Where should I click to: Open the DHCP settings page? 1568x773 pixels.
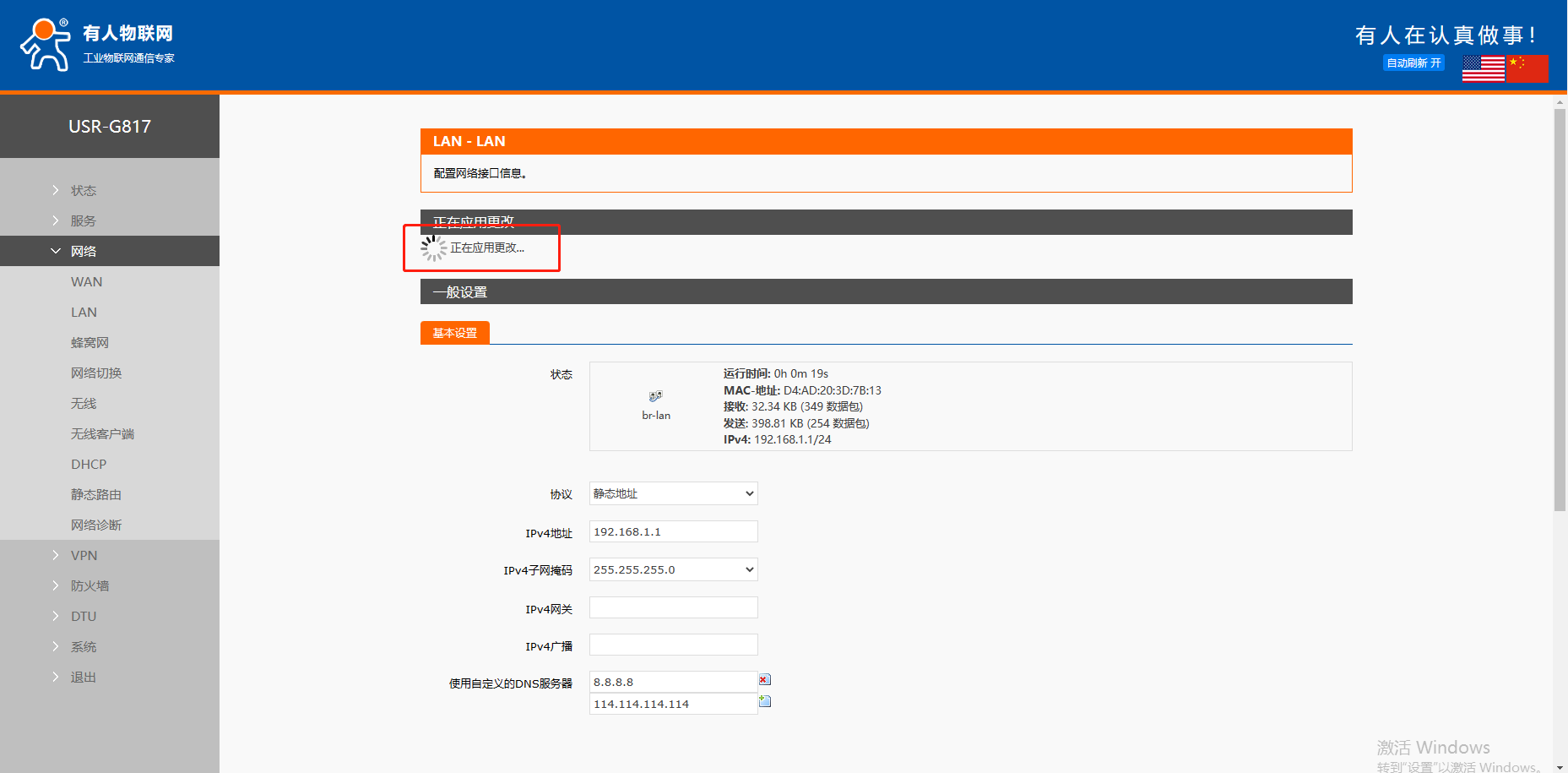(x=89, y=464)
